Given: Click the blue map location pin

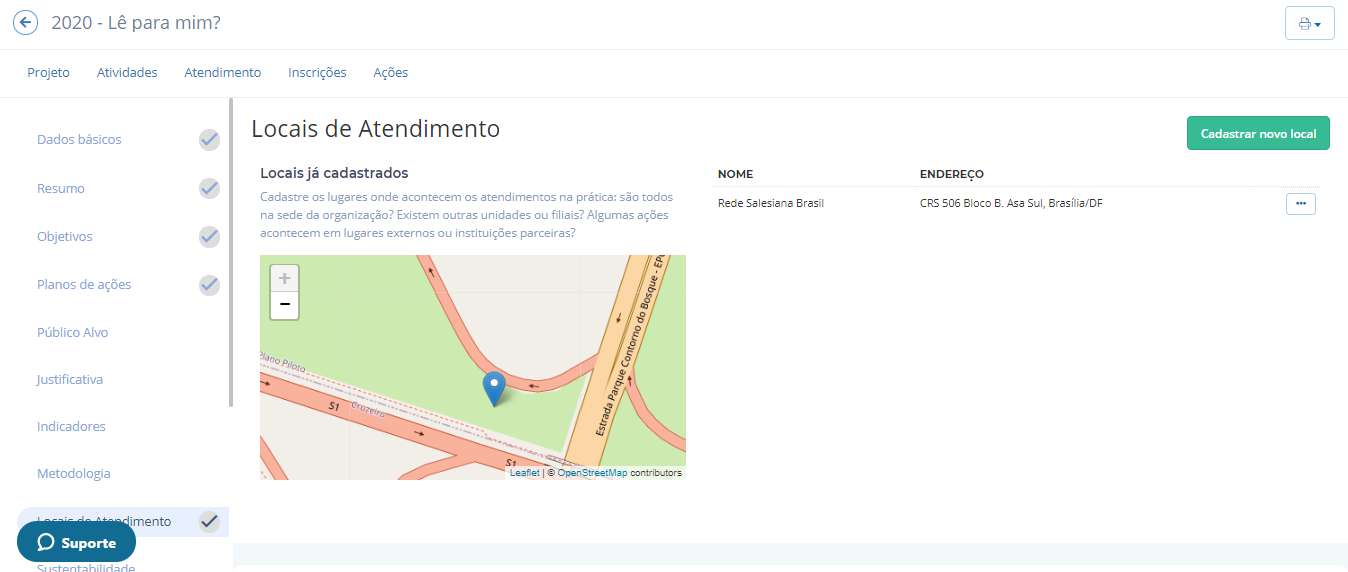Looking at the screenshot, I should [x=494, y=387].
